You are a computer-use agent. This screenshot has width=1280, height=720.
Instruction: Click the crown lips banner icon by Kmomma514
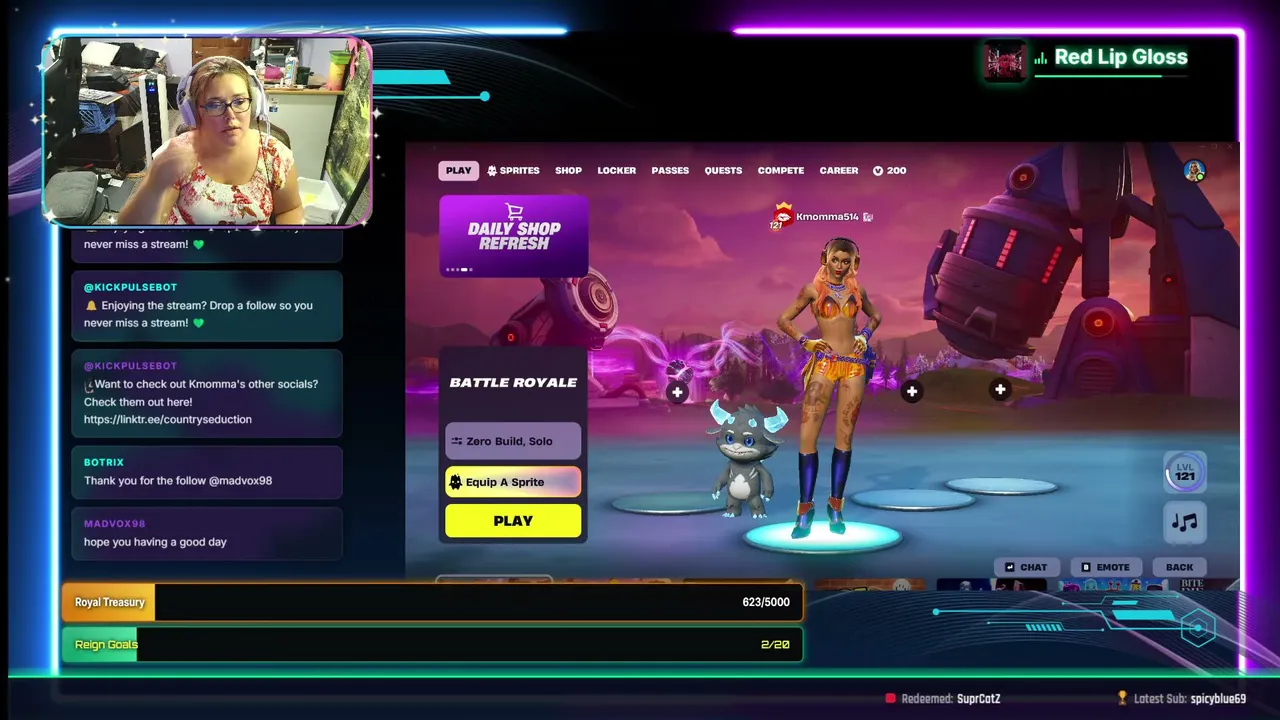click(x=781, y=216)
